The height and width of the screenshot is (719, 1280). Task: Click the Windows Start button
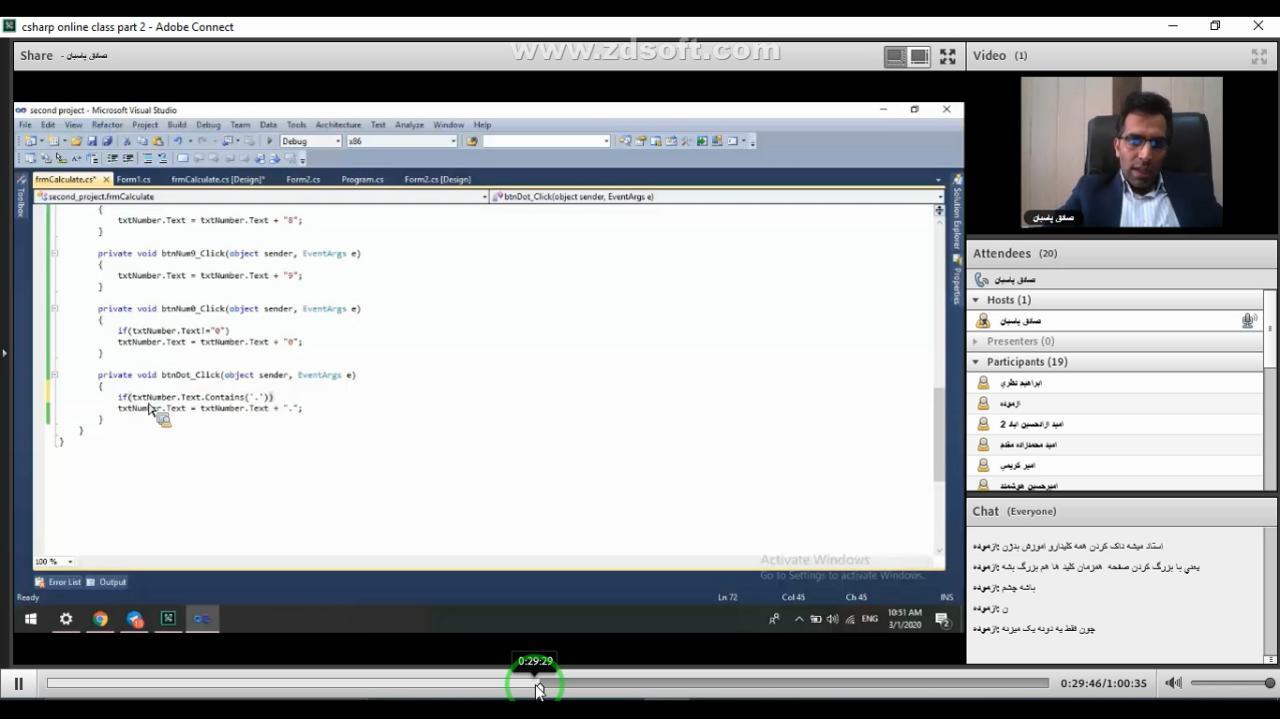tap(30, 619)
